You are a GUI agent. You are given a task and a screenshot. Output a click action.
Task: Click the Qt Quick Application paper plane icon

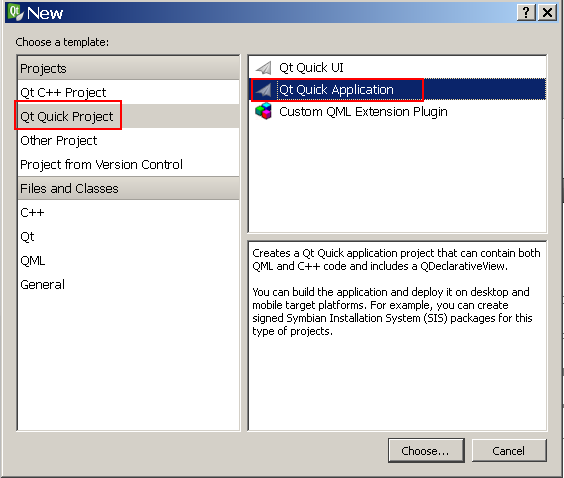tap(264, 90)
